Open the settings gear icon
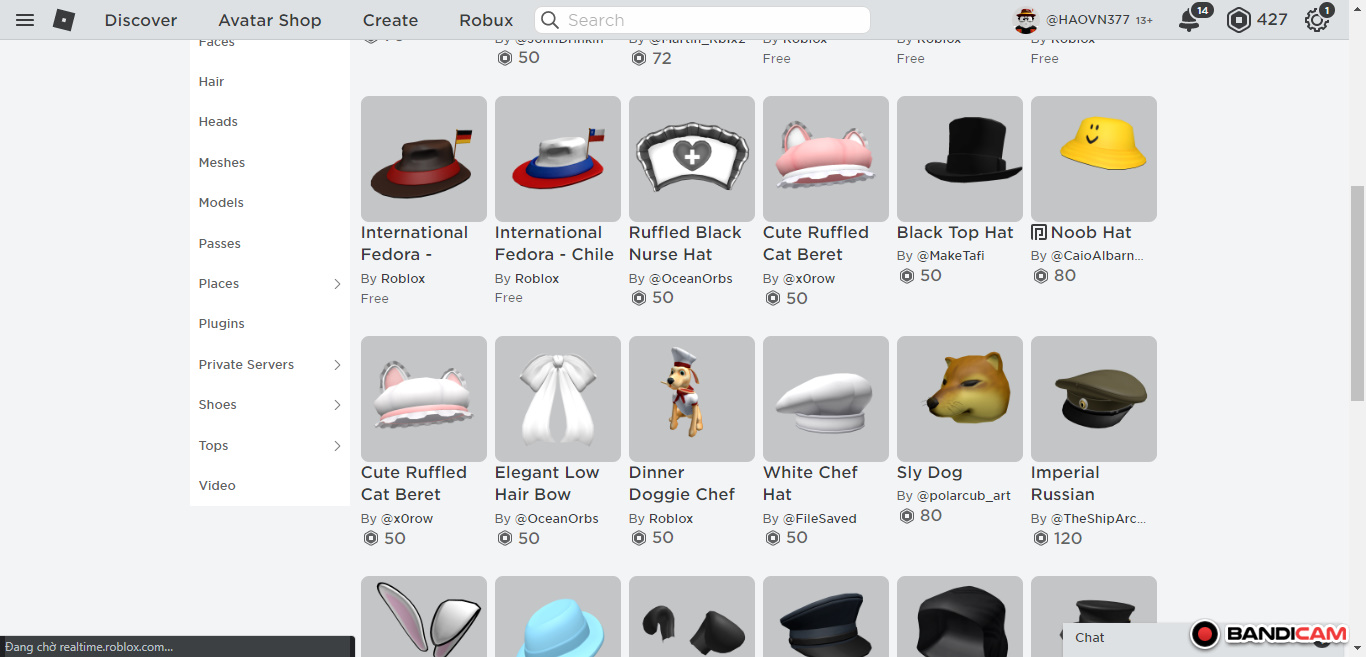The width and height of the screenshot is (1366, 657). pyautogui.click(x=1317, y=20)
